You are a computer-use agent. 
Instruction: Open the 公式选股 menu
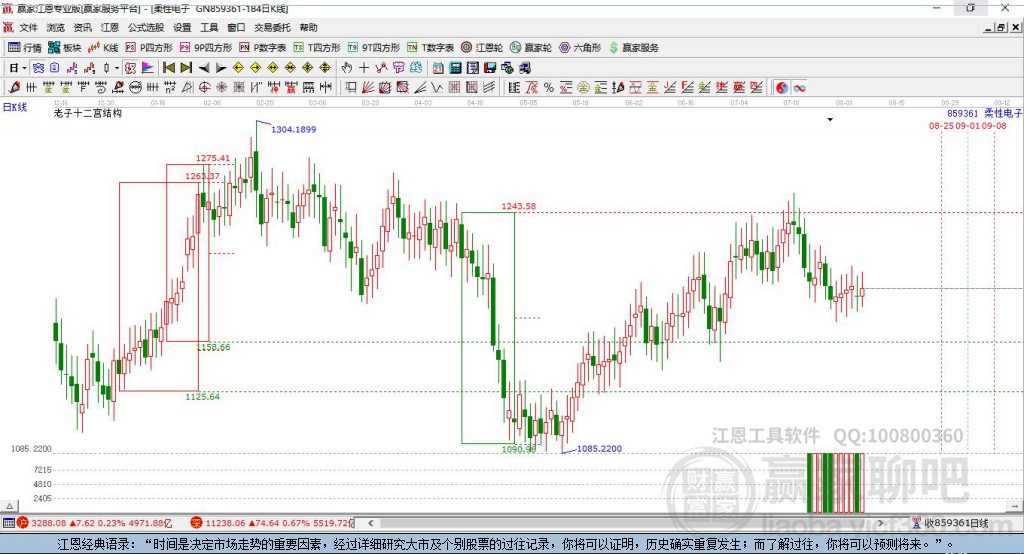(146, 27)
